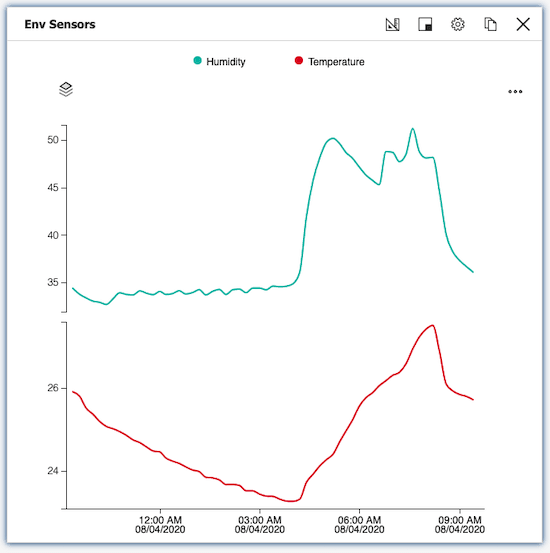
Task: Click the humidity axis value 50
Action: (53, 140)
